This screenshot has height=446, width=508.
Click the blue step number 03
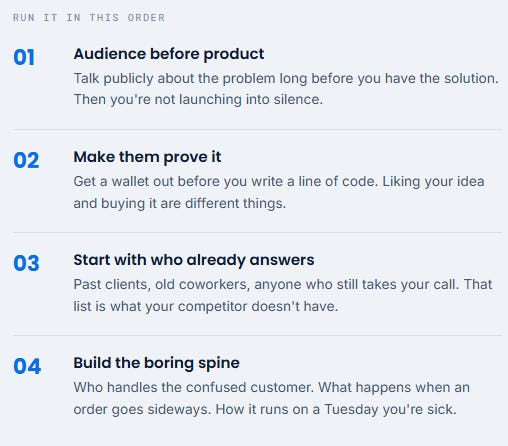click(x=26, y=263)
